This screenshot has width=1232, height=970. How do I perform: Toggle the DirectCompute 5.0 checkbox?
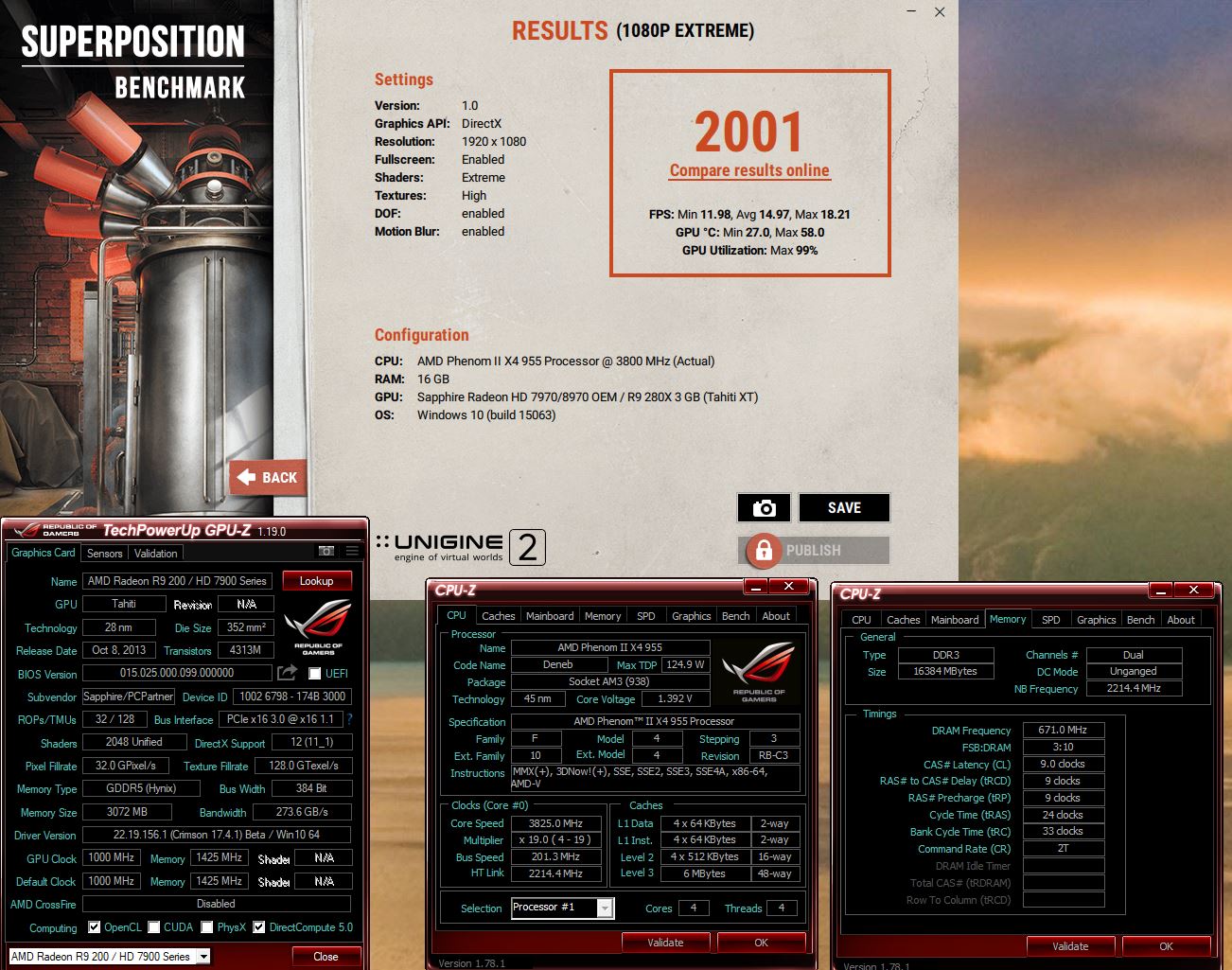(x=258, y=927)
